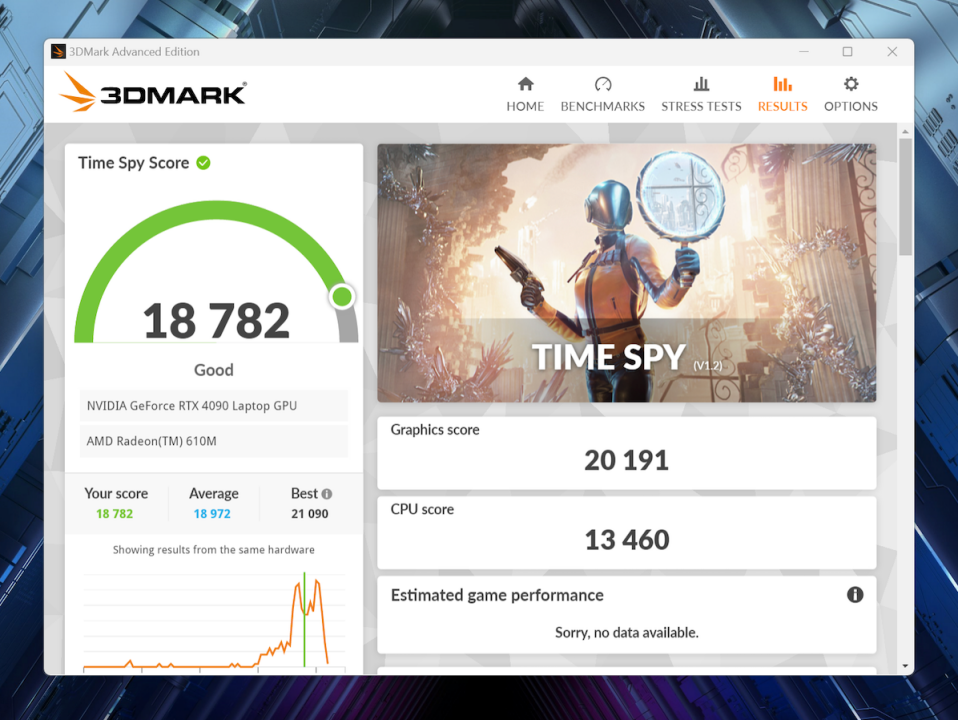Click the Time Spy hero image
Viewport: 958px width, 720px height.
[627, 273]
